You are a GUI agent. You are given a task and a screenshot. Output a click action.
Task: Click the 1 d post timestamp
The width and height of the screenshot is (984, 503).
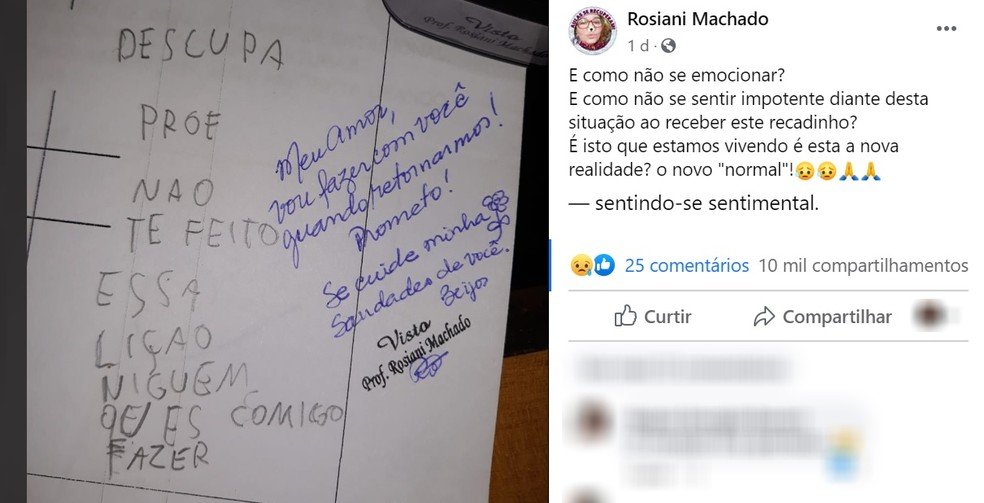(x=638, y=46)
